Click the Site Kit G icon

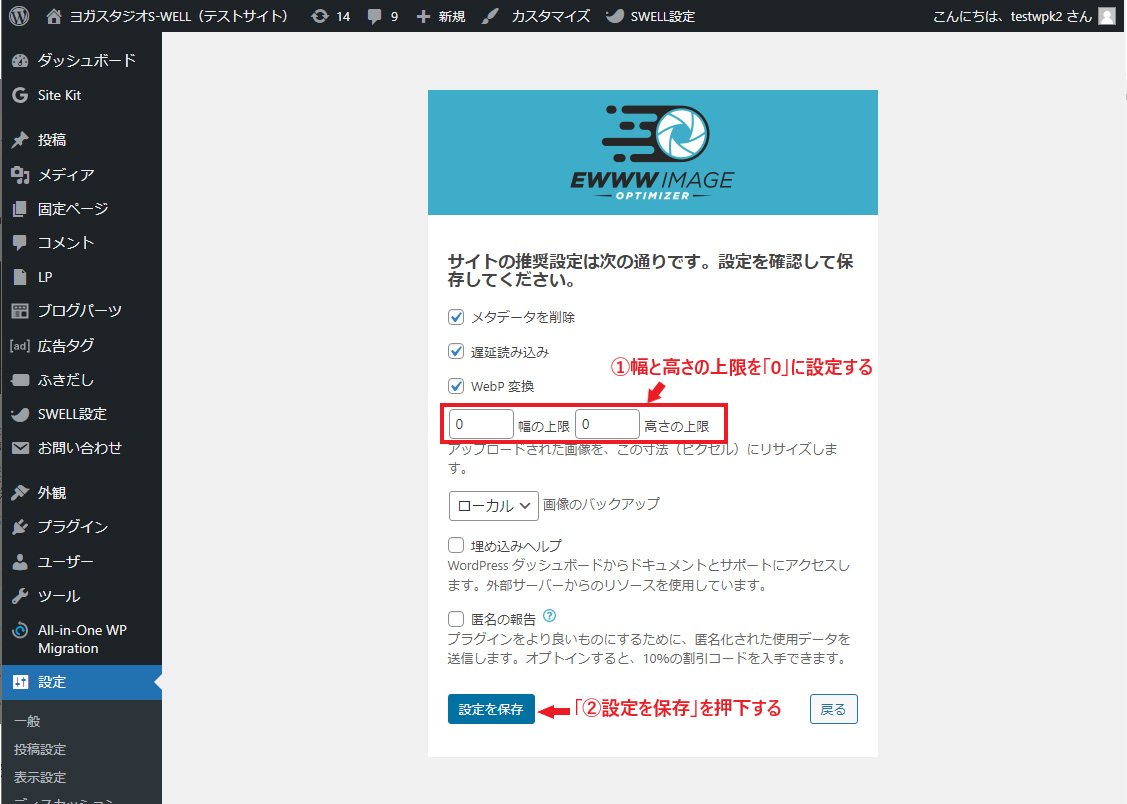20,95
